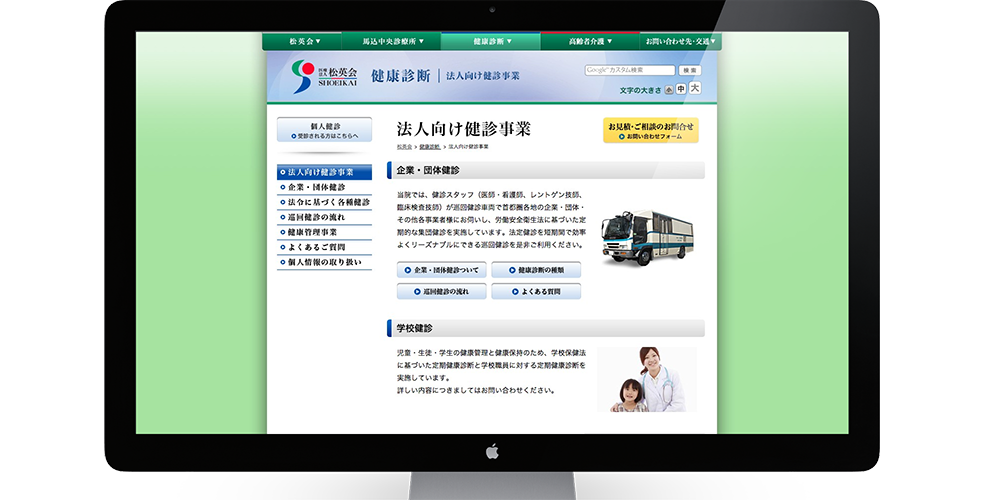Open the 個人健診 banner button
Screen dimensions: 1000x500
(x=325, y=130)
